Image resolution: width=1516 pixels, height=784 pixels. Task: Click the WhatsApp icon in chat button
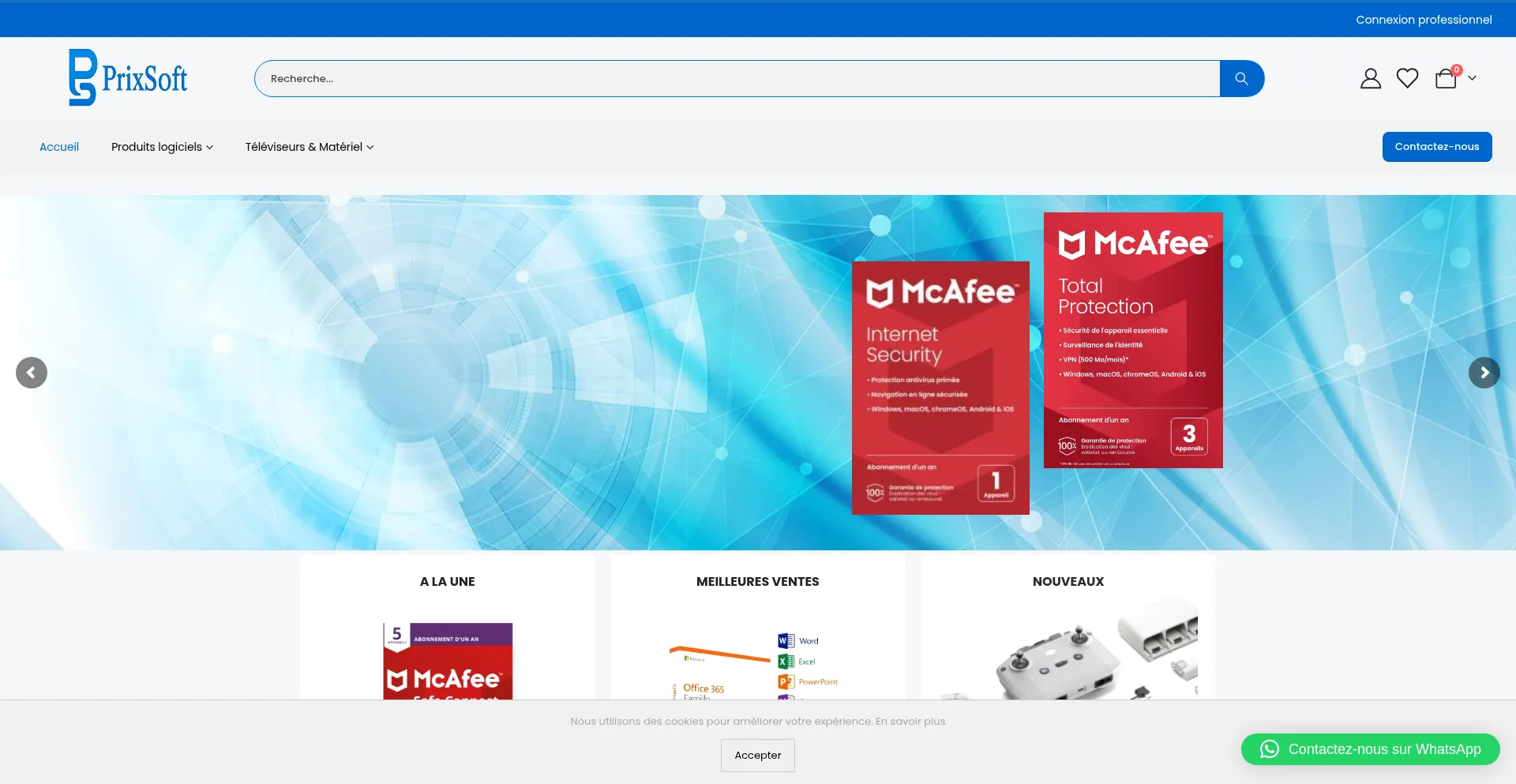click(x=1270, y=749)
